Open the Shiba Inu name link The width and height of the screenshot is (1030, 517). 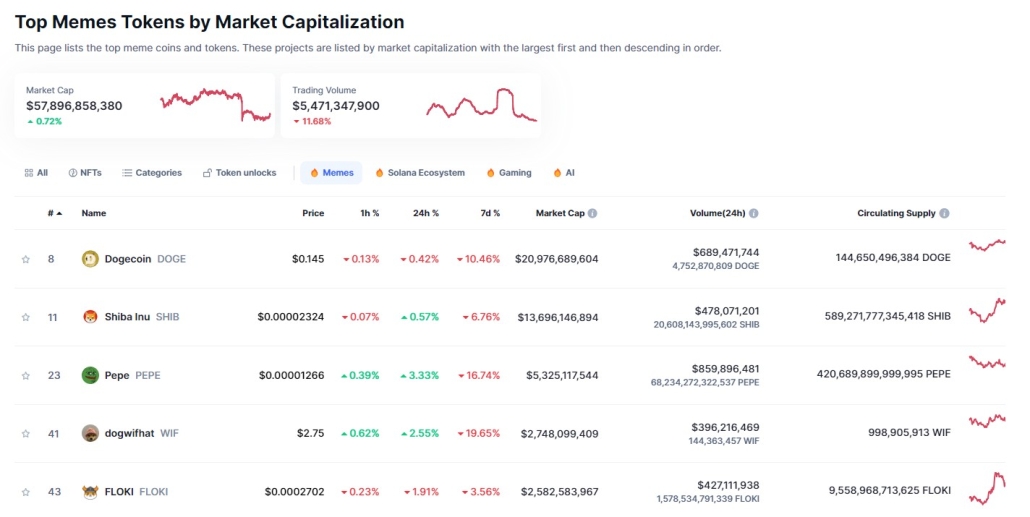(127, 317)
